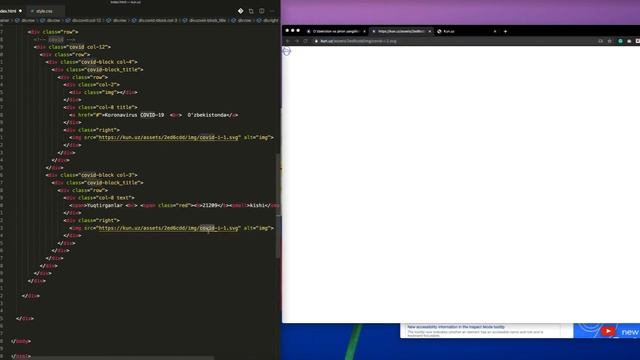Select the index.html editor tab
Viewport: 640px width, 360px height.
pyautogui.click(x=11, y=11)
